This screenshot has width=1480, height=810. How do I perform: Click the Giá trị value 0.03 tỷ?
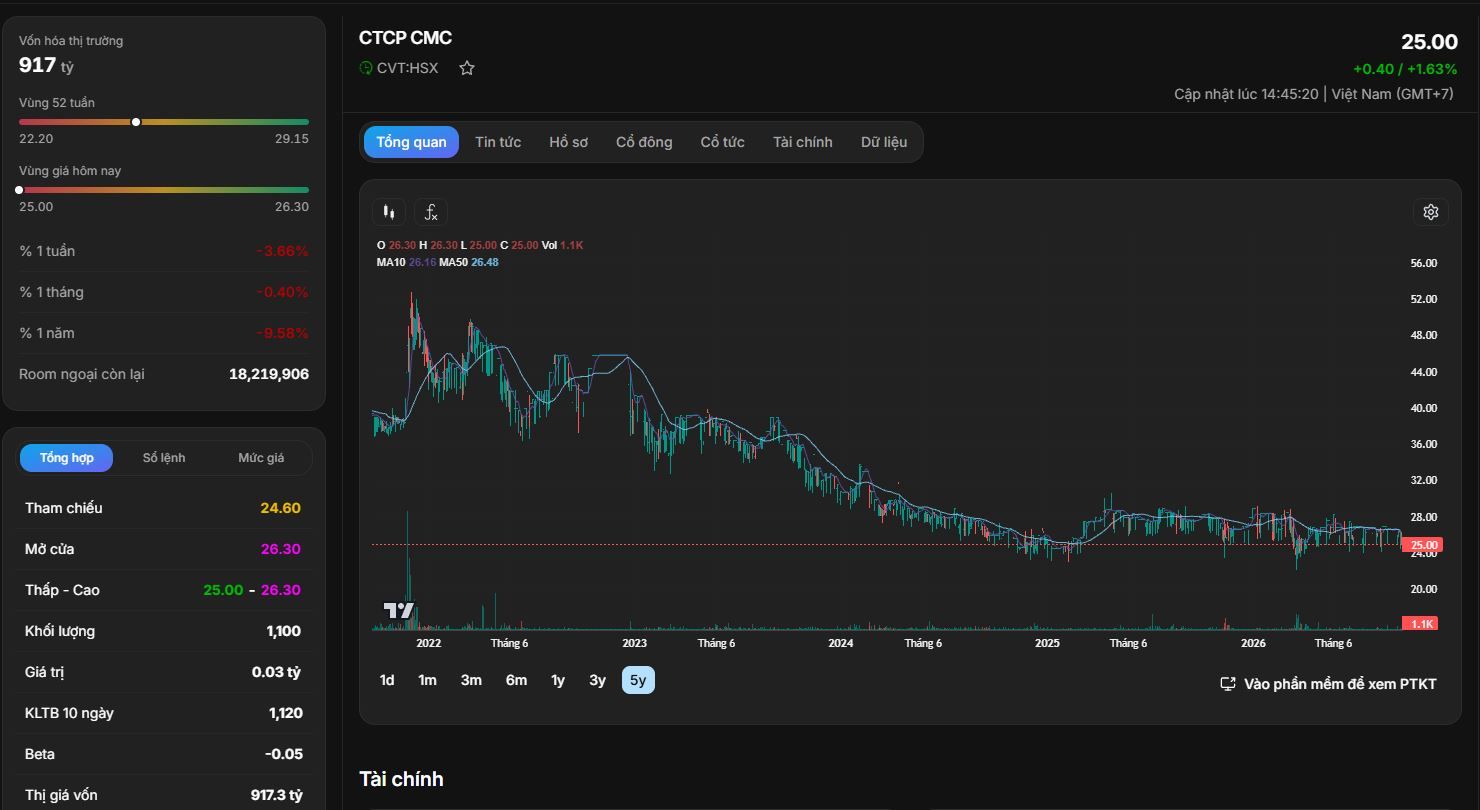point(276,672)
